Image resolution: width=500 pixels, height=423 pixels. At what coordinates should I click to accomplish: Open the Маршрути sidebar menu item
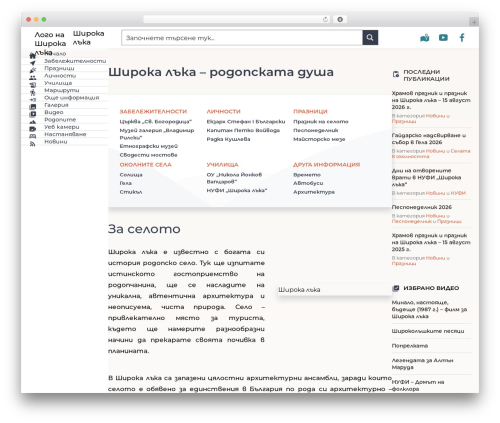point(62,90)
